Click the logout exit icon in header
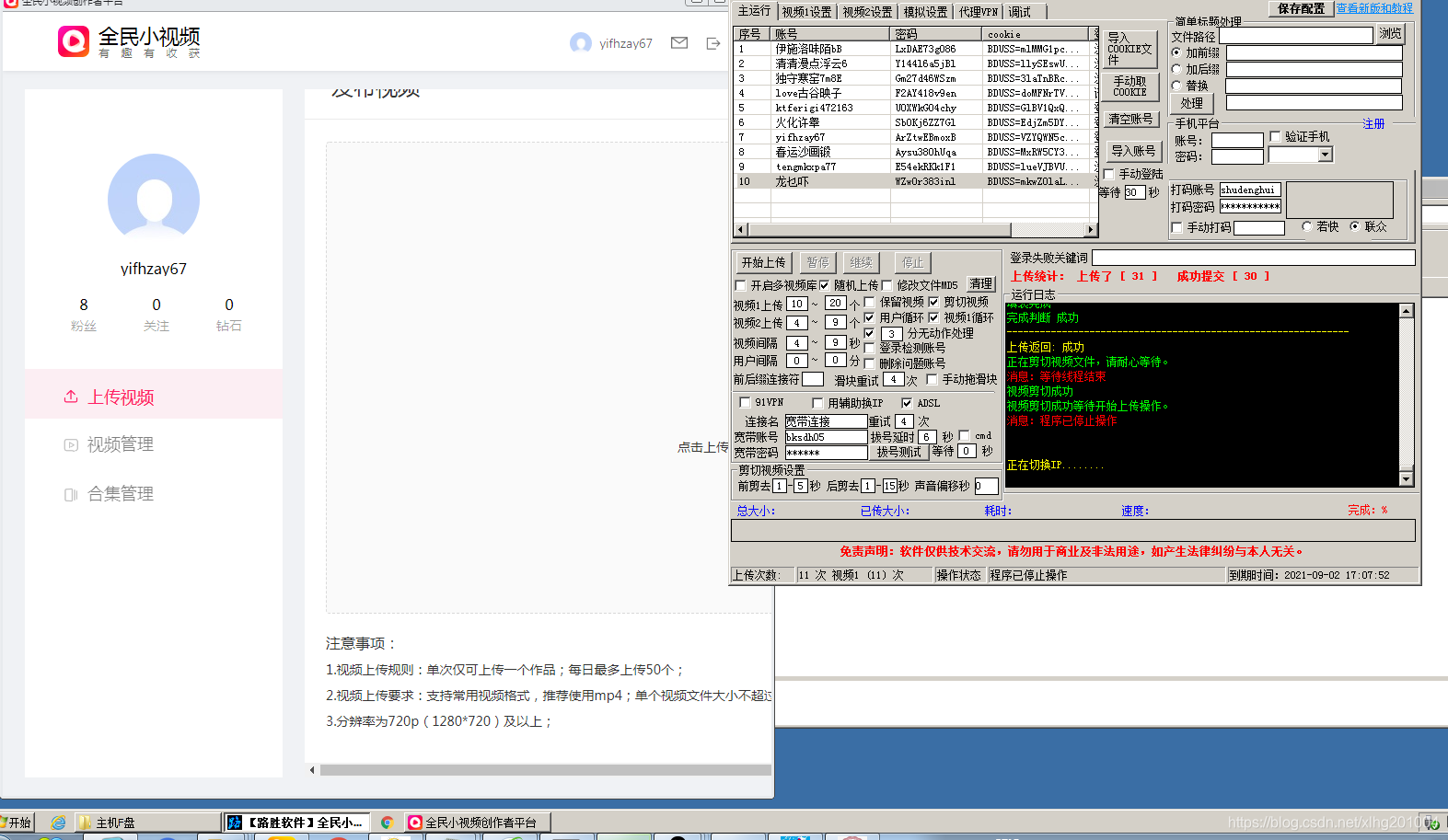 click(x=712, y=43)
